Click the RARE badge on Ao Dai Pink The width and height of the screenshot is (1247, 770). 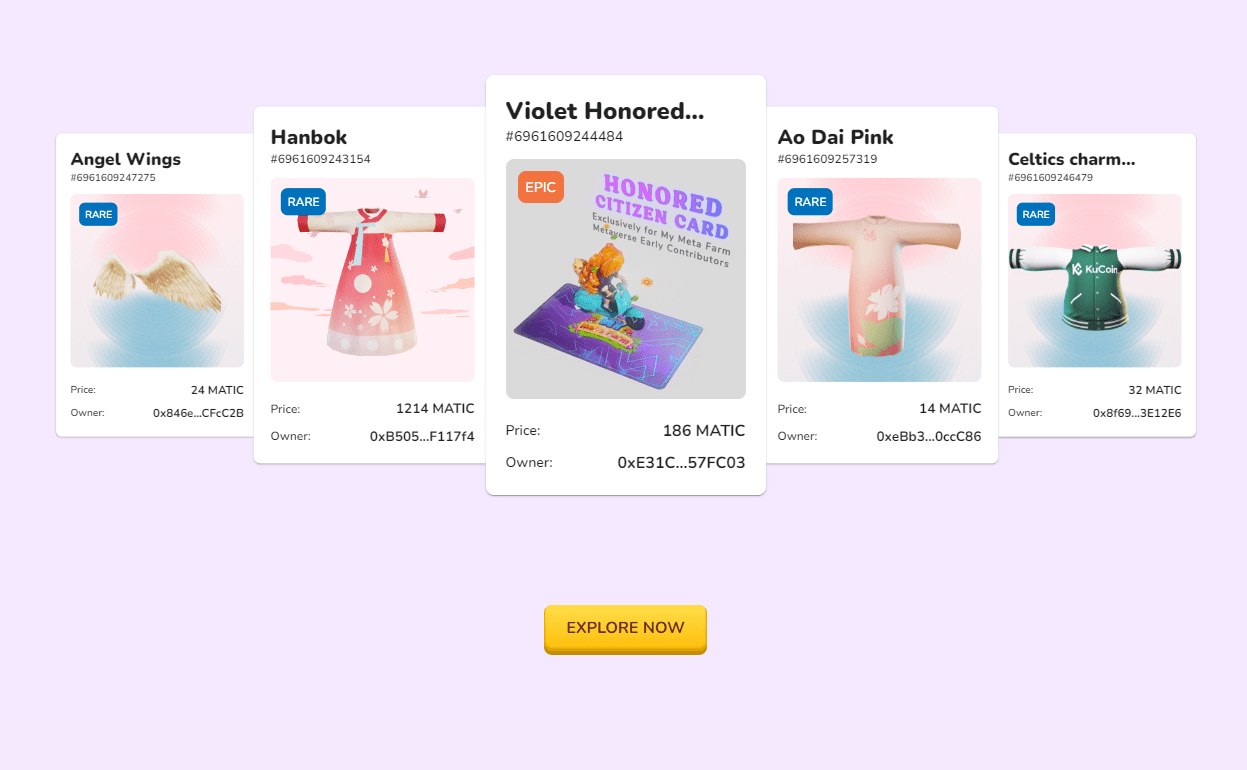[810, 202]
